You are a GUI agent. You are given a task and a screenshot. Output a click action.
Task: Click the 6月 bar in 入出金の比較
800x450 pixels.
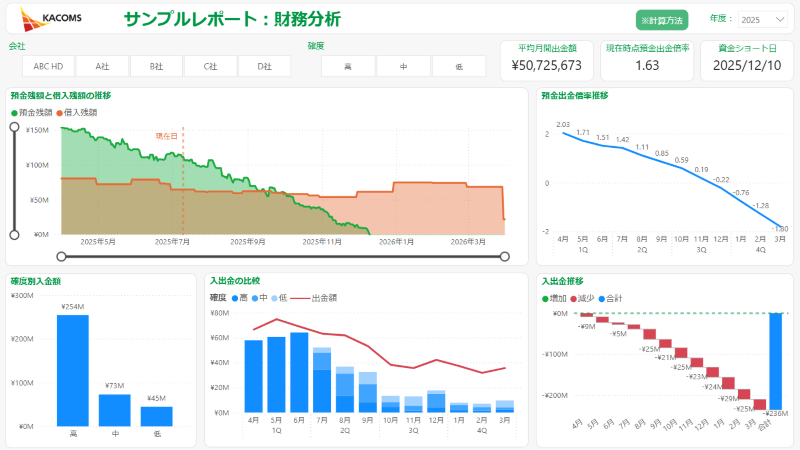point(299,372)
